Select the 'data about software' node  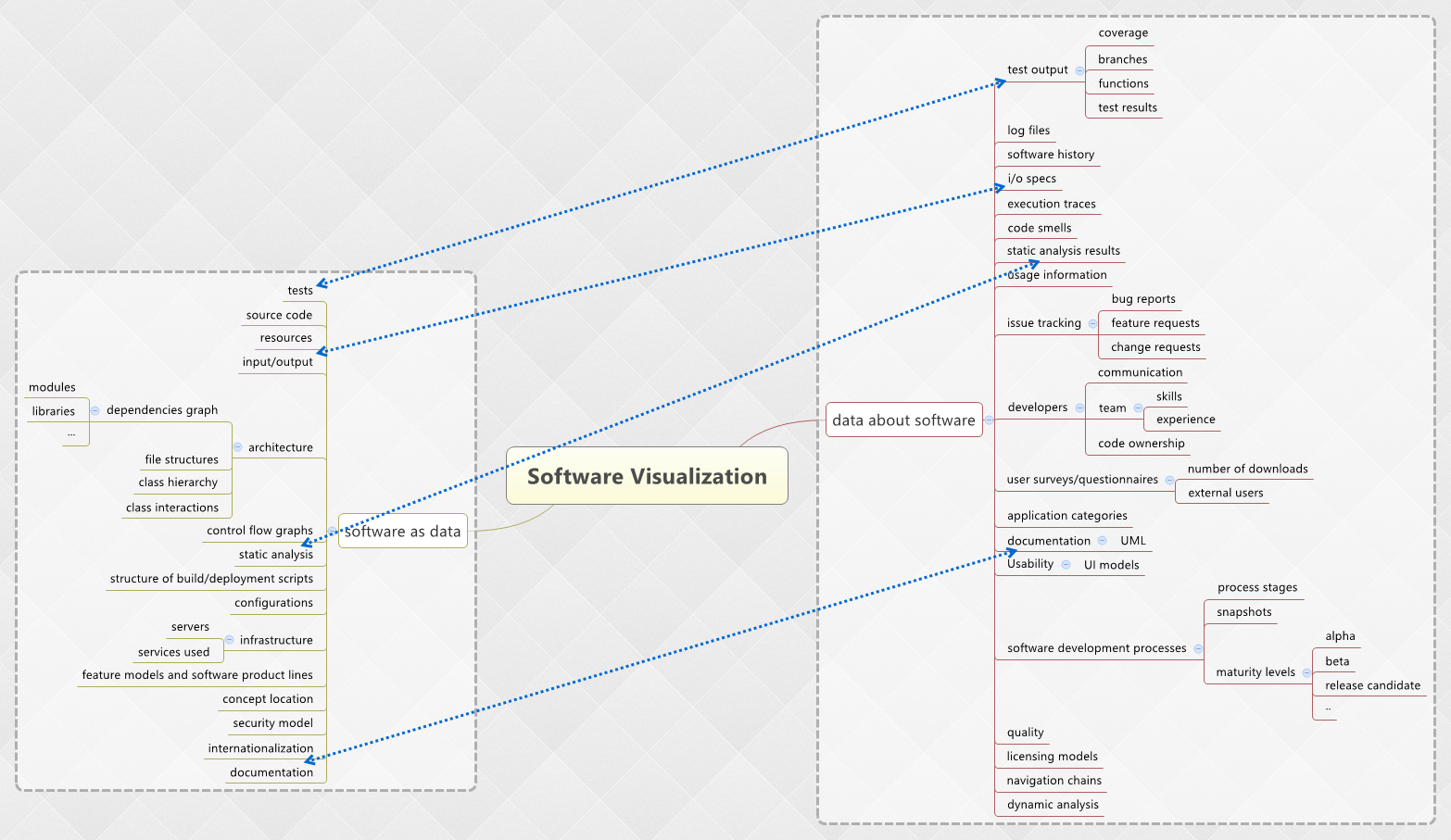tap(903, 420)
